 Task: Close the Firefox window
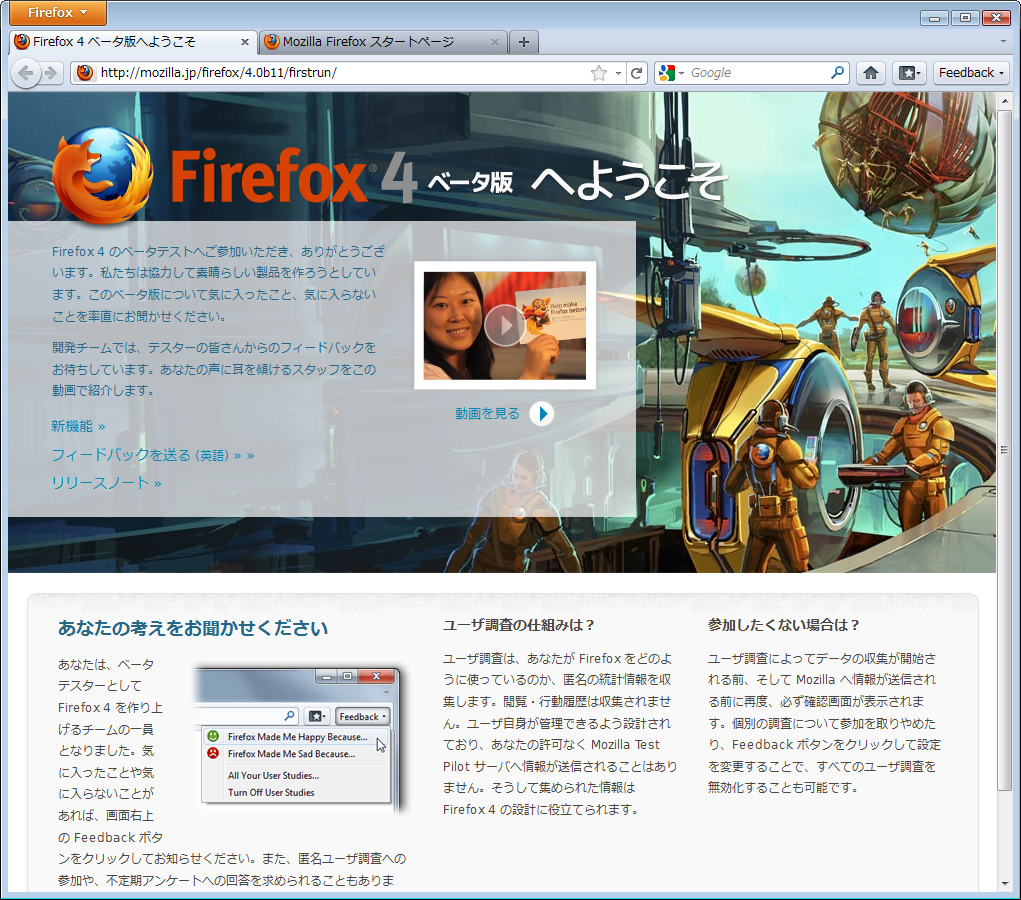click(x=996, y=18)
